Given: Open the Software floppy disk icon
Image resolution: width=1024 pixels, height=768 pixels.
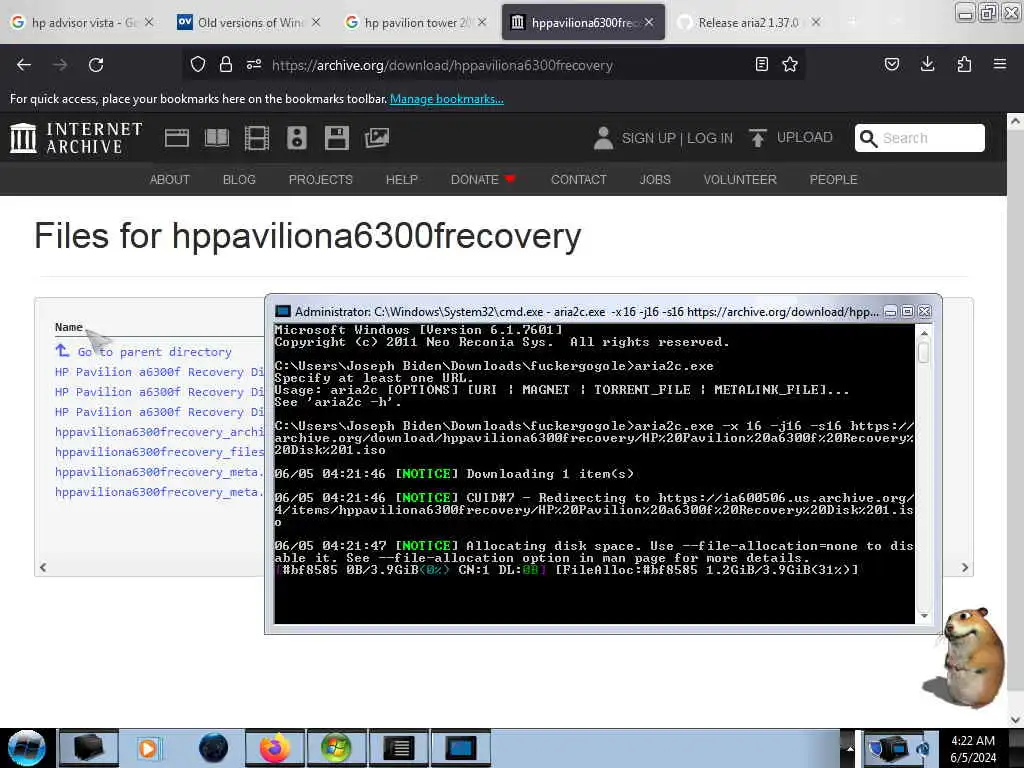Looking at the screenshot, I should point(337,138).
